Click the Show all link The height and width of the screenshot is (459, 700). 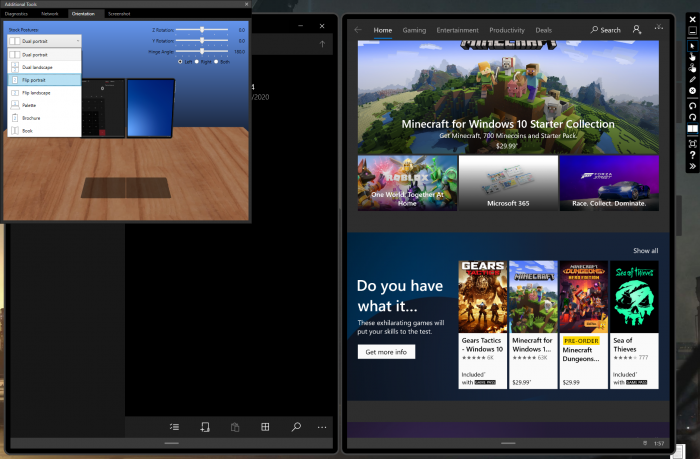tap(646, 250)
